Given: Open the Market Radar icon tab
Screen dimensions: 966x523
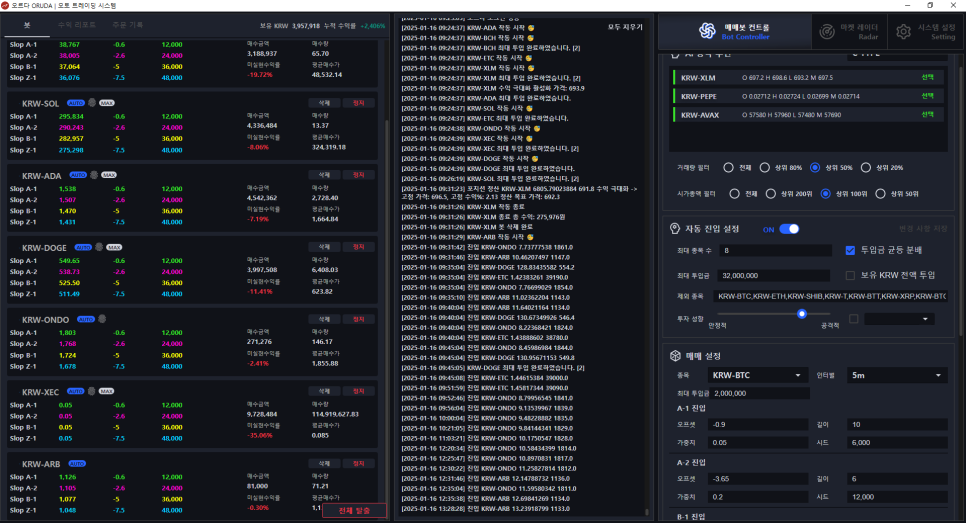Looking at the screenshot, I should tap(826, 31).
